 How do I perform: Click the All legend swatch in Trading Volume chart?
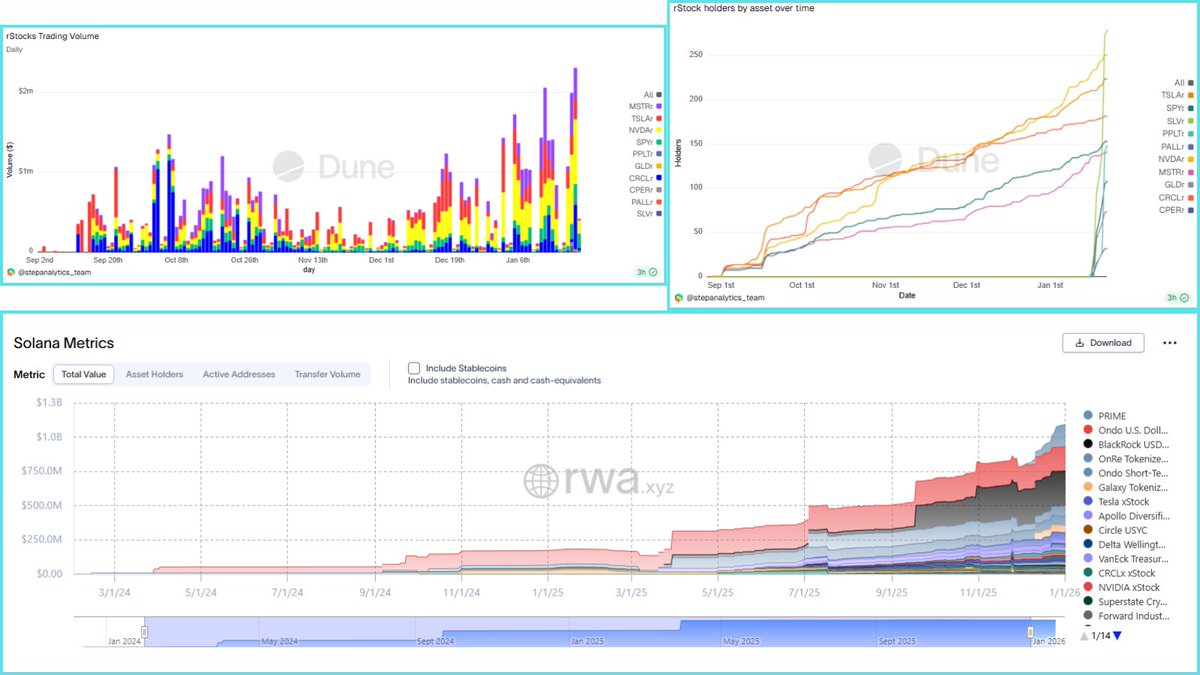[x=659, y=95]
